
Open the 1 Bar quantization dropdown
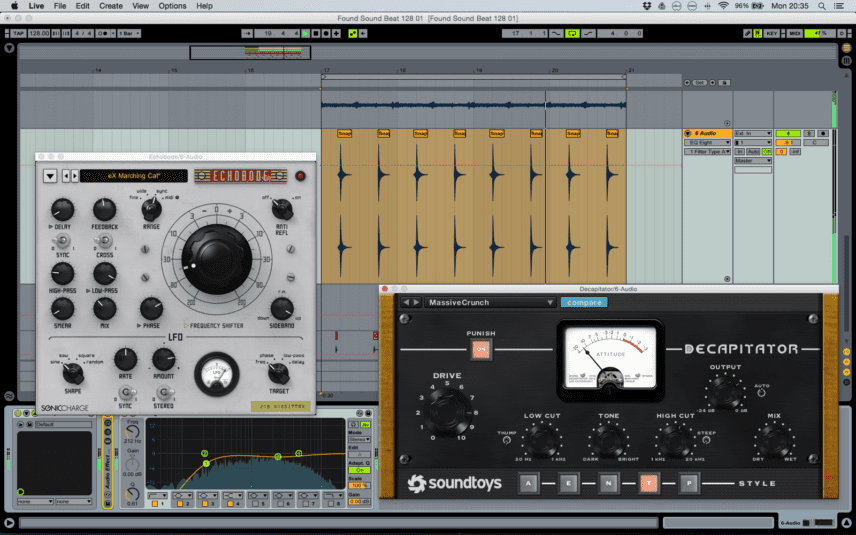(x=129, y=33)
